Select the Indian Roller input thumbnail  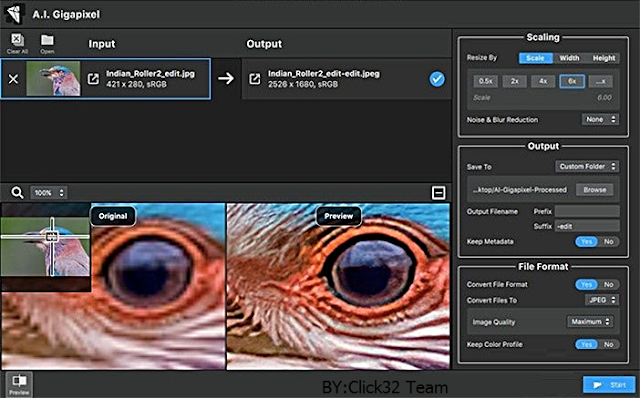tap(53, 79)
